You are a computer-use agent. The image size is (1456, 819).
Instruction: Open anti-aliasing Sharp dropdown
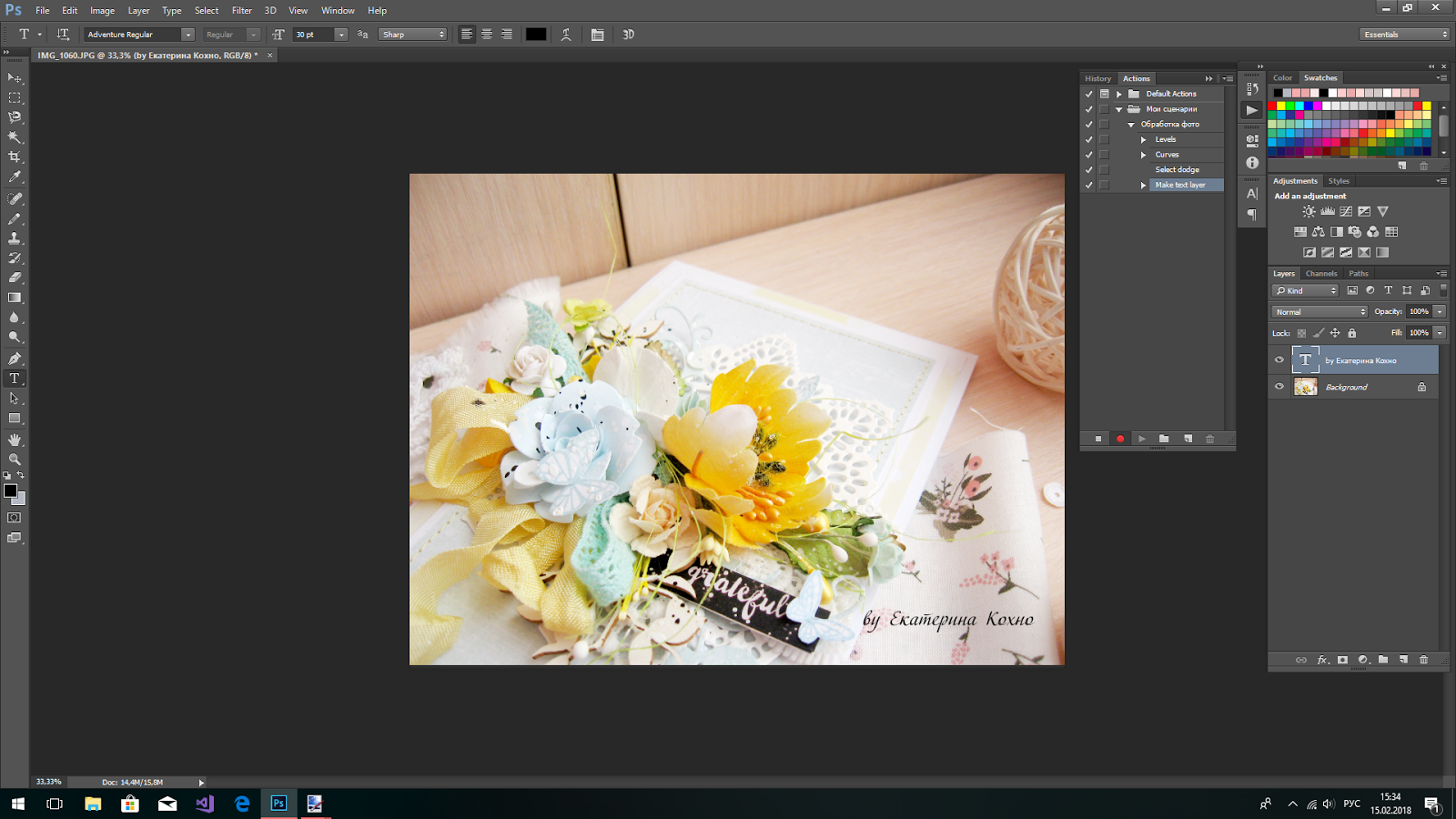pyautogui.click(x=413, y=35)
